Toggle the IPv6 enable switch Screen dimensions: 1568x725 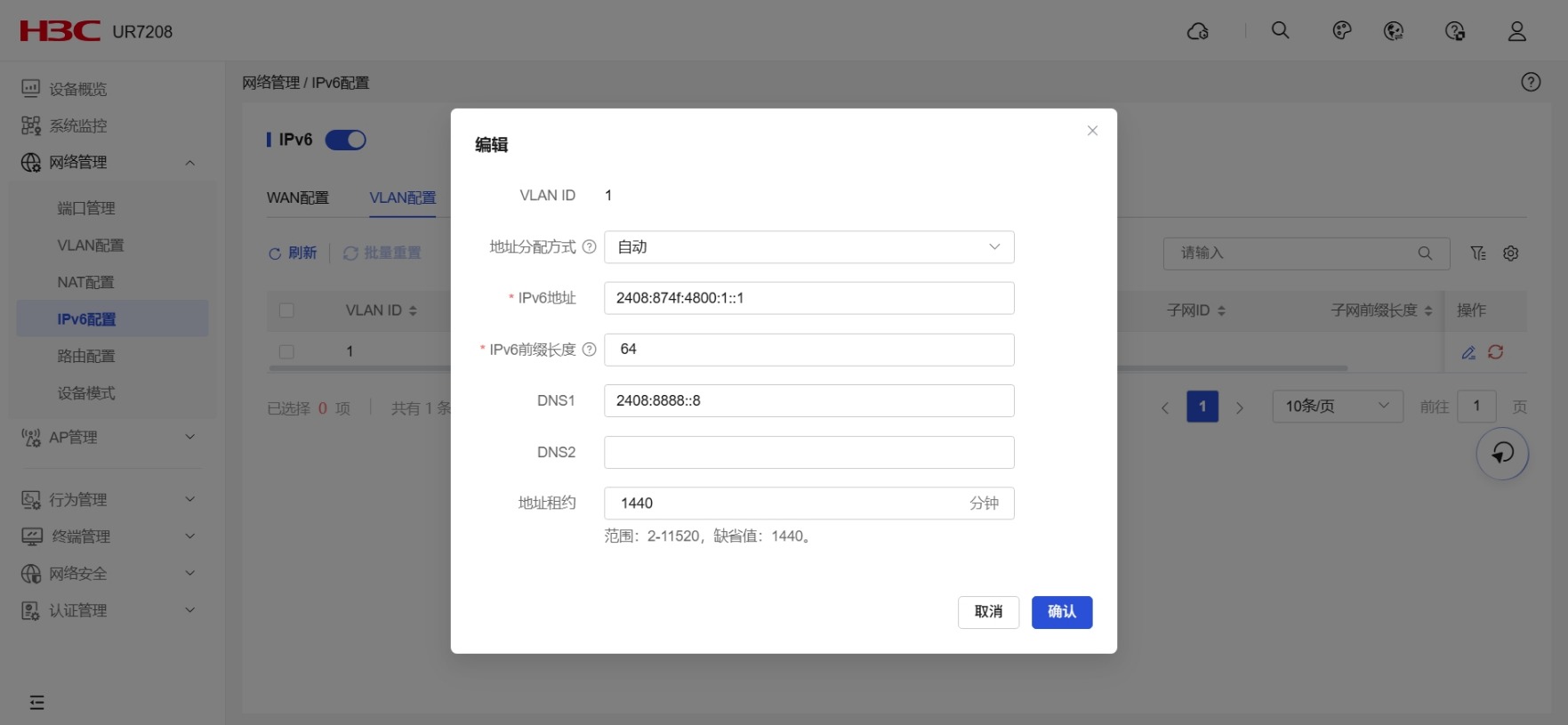pyautogui.click(x=345, y=140)
